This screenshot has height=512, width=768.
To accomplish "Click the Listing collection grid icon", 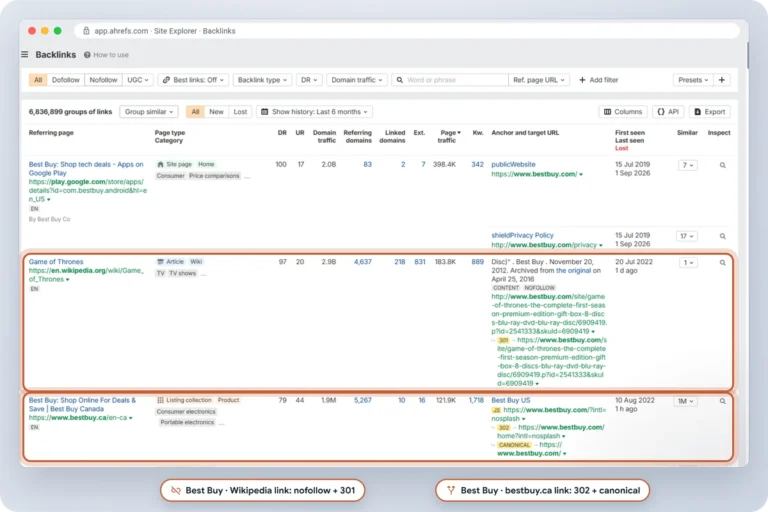I will pyautogui.click(x=160, y=400).
